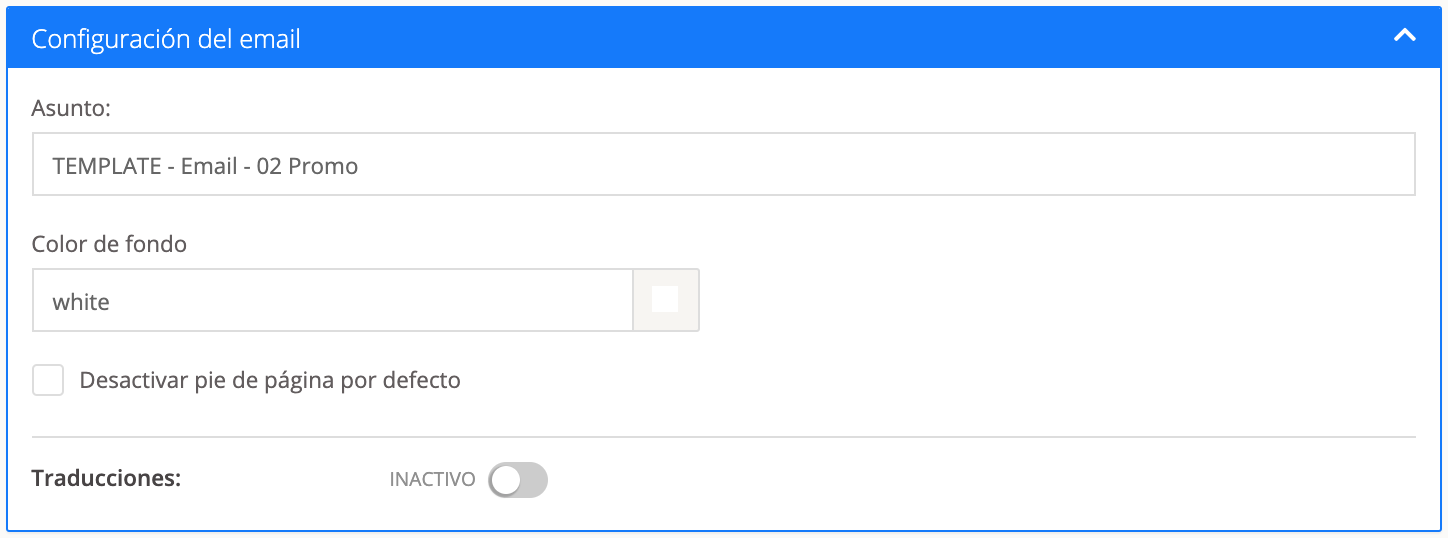Focus the Asunto subject input field
The width and height of the screenshot is (1448, 538).
coord(723,164)
